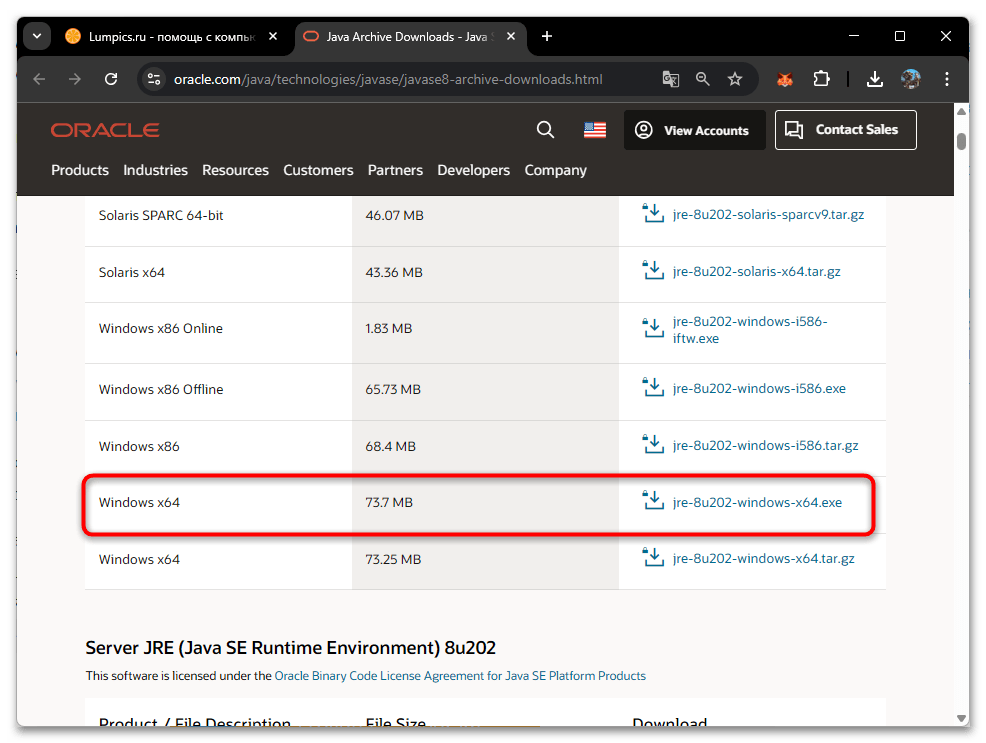The height and width of the screenshot is (743, 986).
Task: Open the Partners menu
Action: coord(396,170)
